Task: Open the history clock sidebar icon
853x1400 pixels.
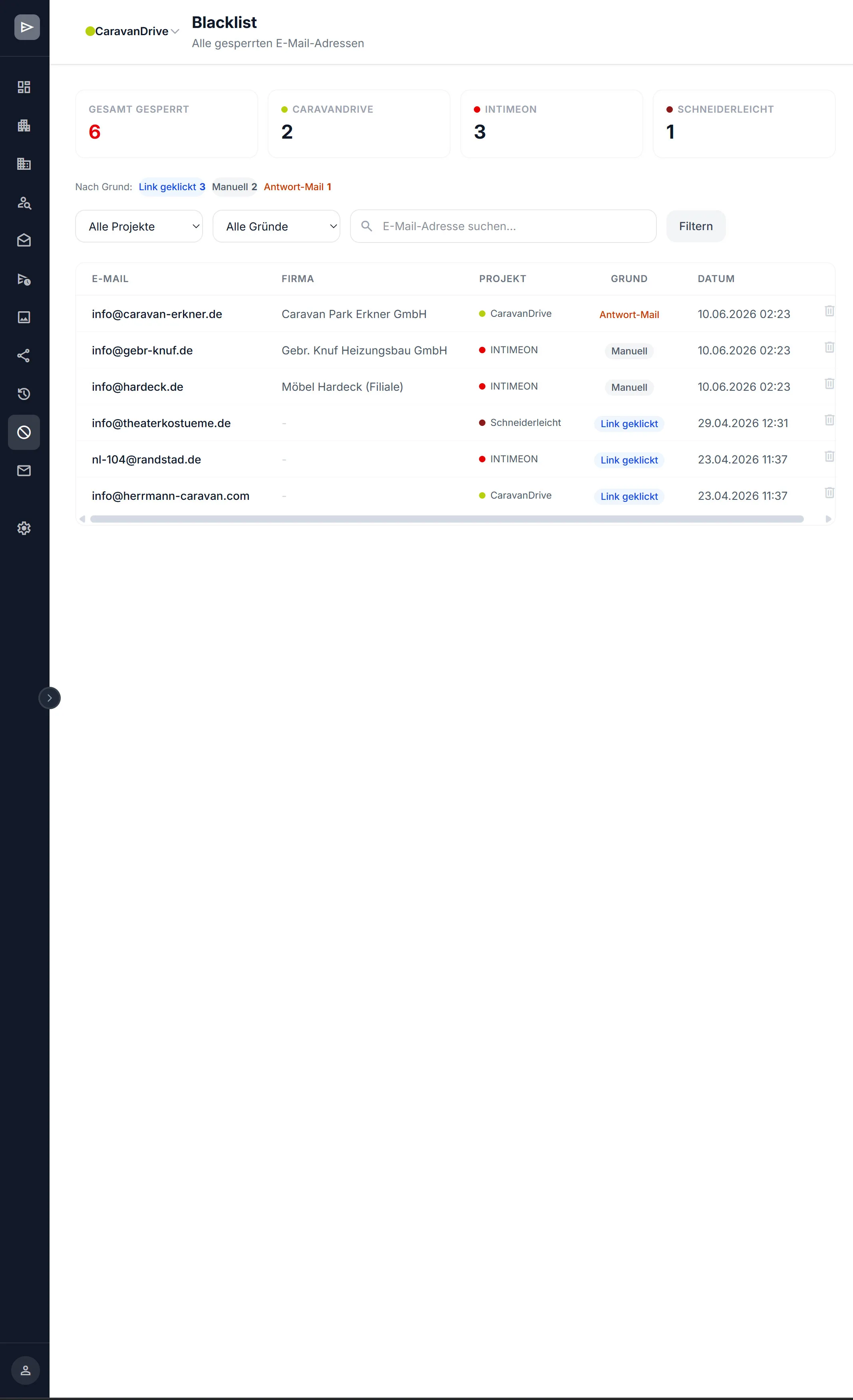Action: point(24,394)
